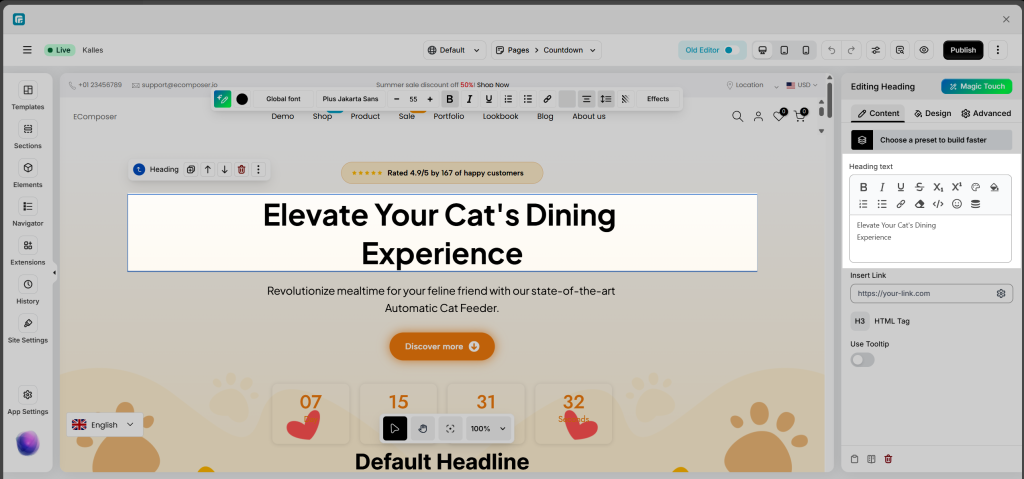1024x479 pixels.
Task: Click the black text color swatch
Action: click(242, 99)
